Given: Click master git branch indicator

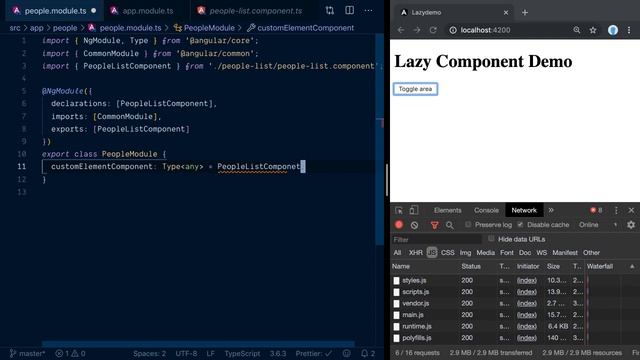Looking at the screenshot, I should click(x=27, y=353).
